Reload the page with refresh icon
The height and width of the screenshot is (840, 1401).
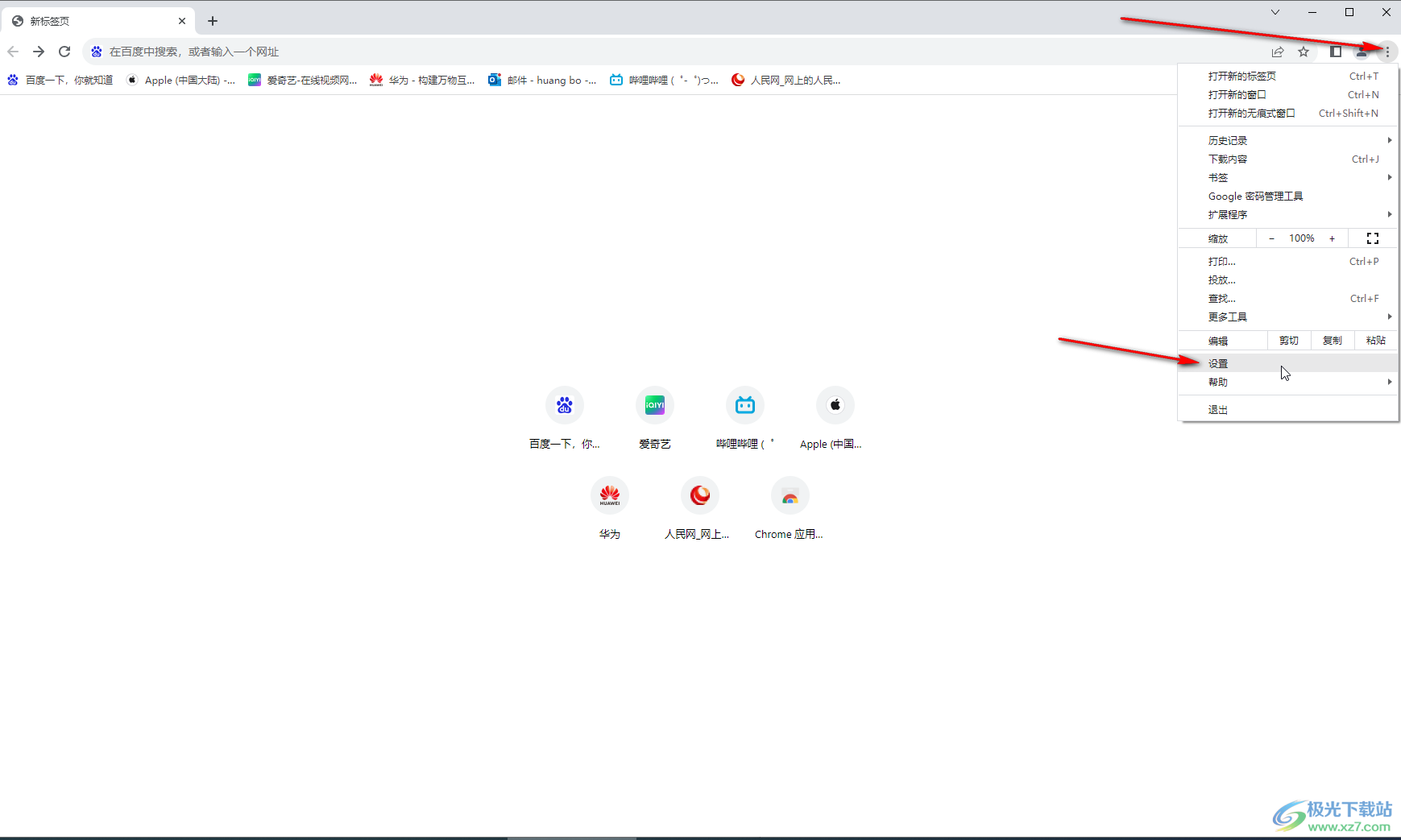pos(64,52)
